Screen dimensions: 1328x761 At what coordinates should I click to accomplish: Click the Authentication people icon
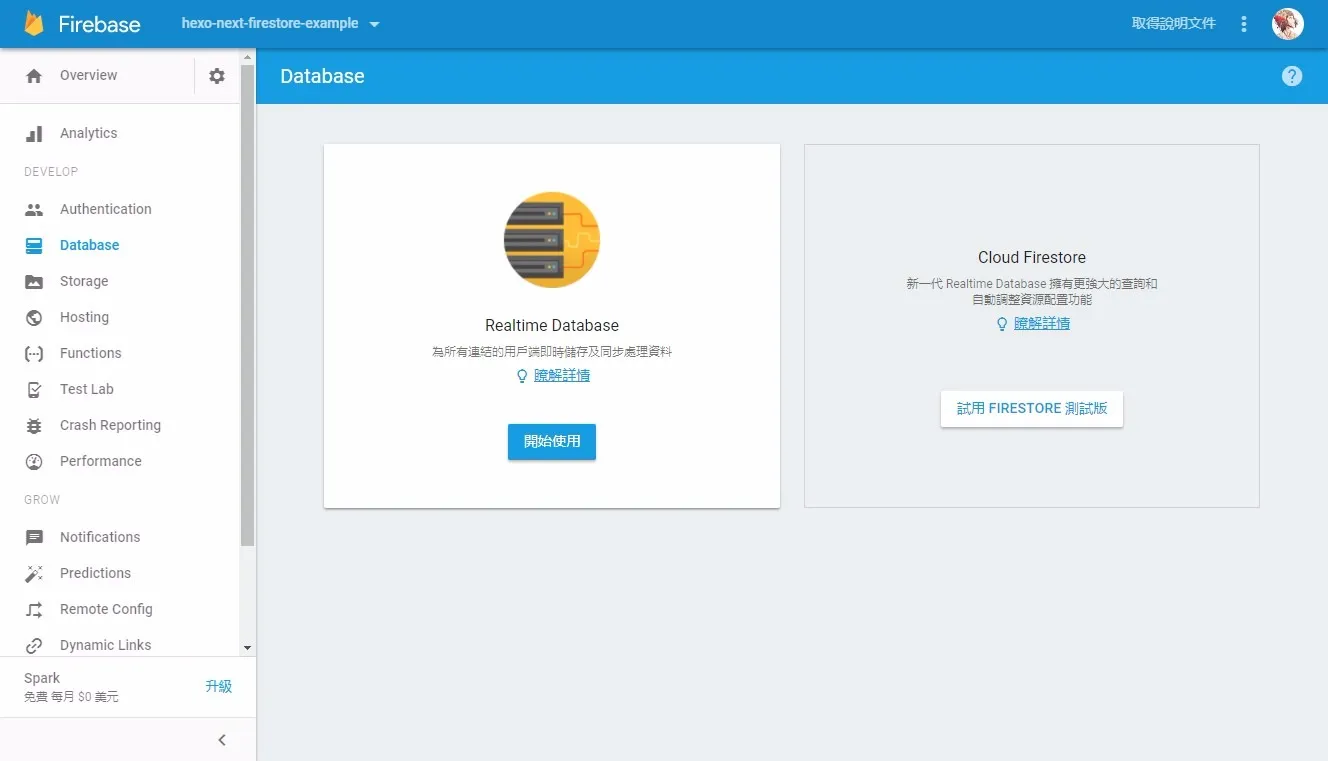[34, 209]
